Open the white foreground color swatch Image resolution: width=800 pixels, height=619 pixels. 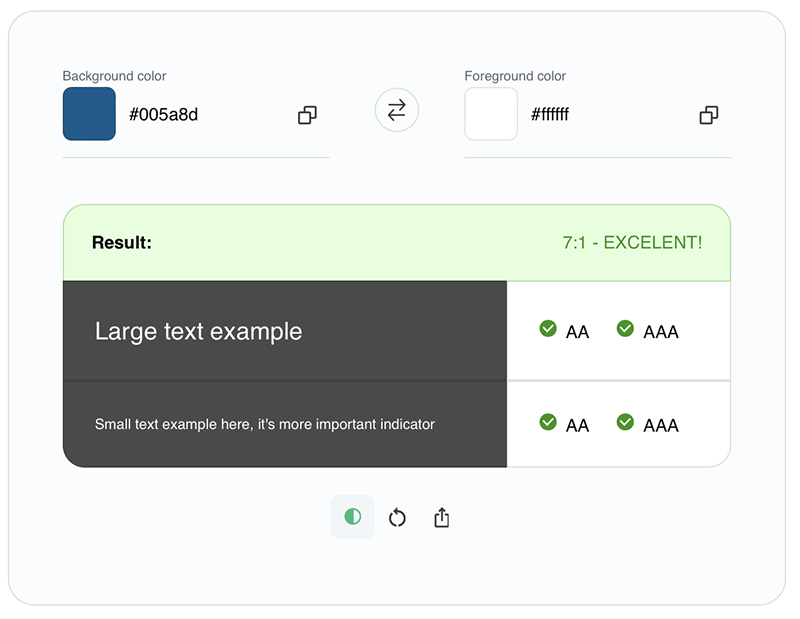491,114
